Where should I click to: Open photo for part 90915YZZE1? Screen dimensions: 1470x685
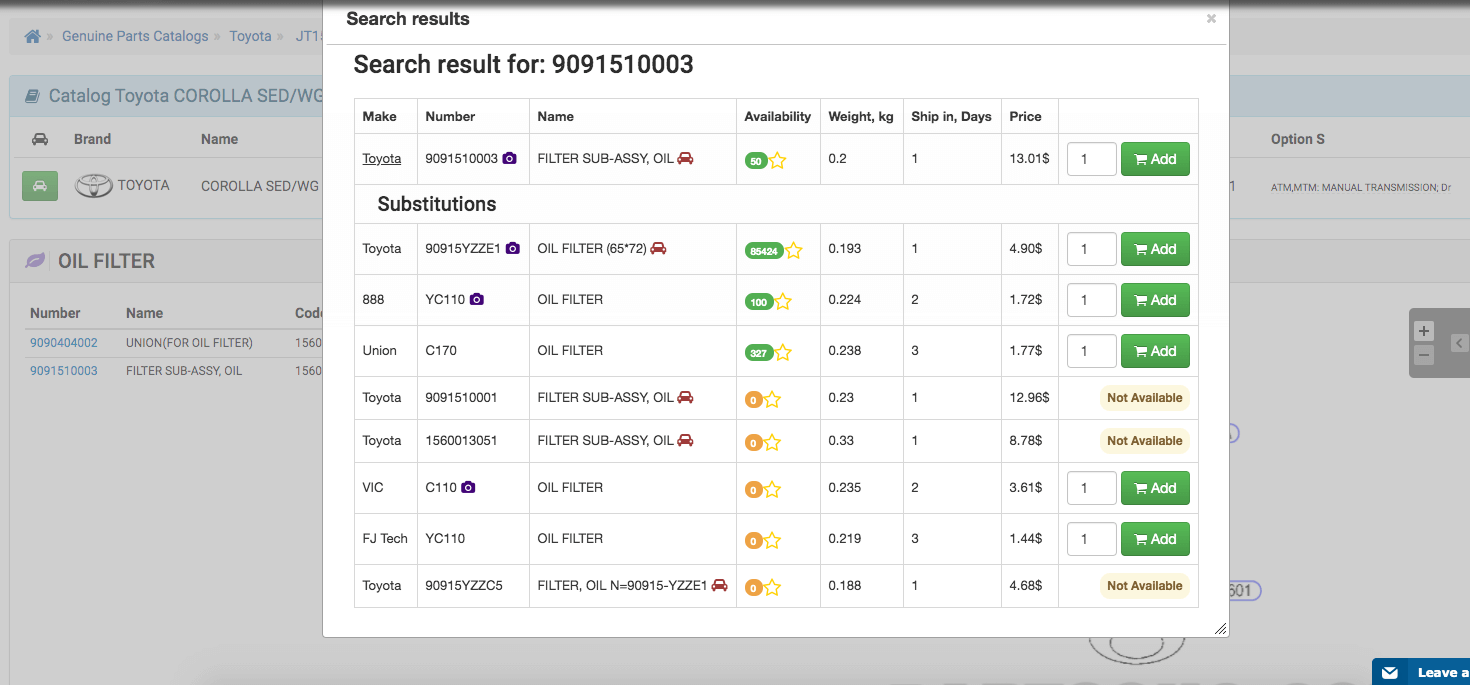pyautogui.click(x=512, y=248)
